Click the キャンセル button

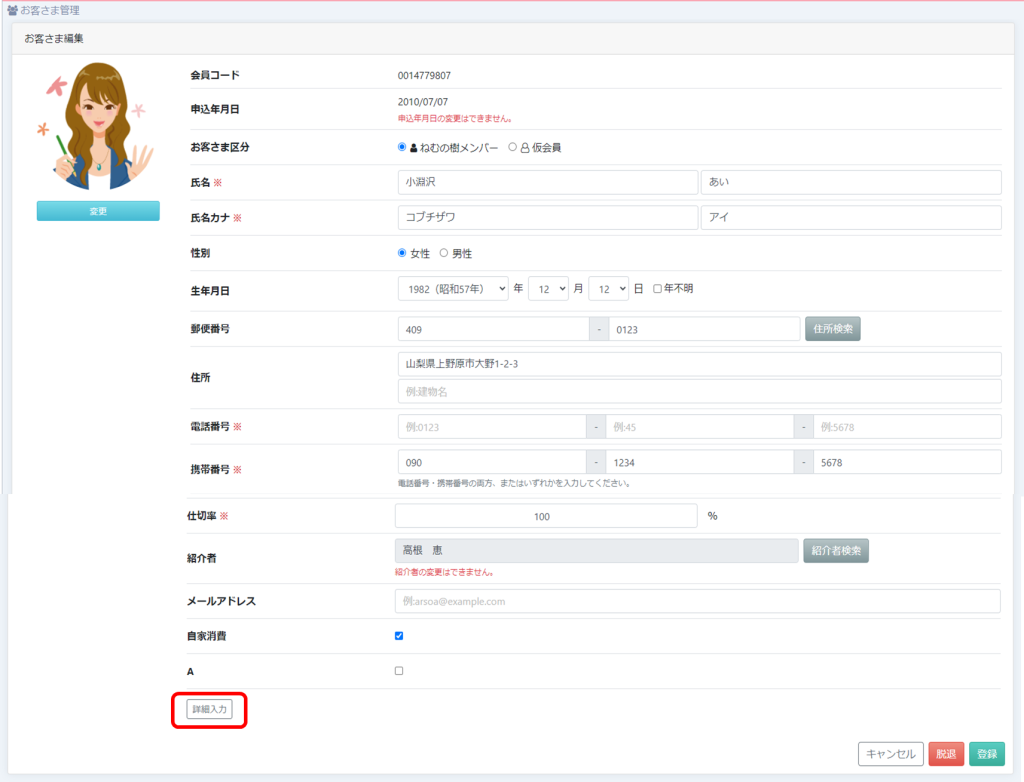(x=890, y=754)
